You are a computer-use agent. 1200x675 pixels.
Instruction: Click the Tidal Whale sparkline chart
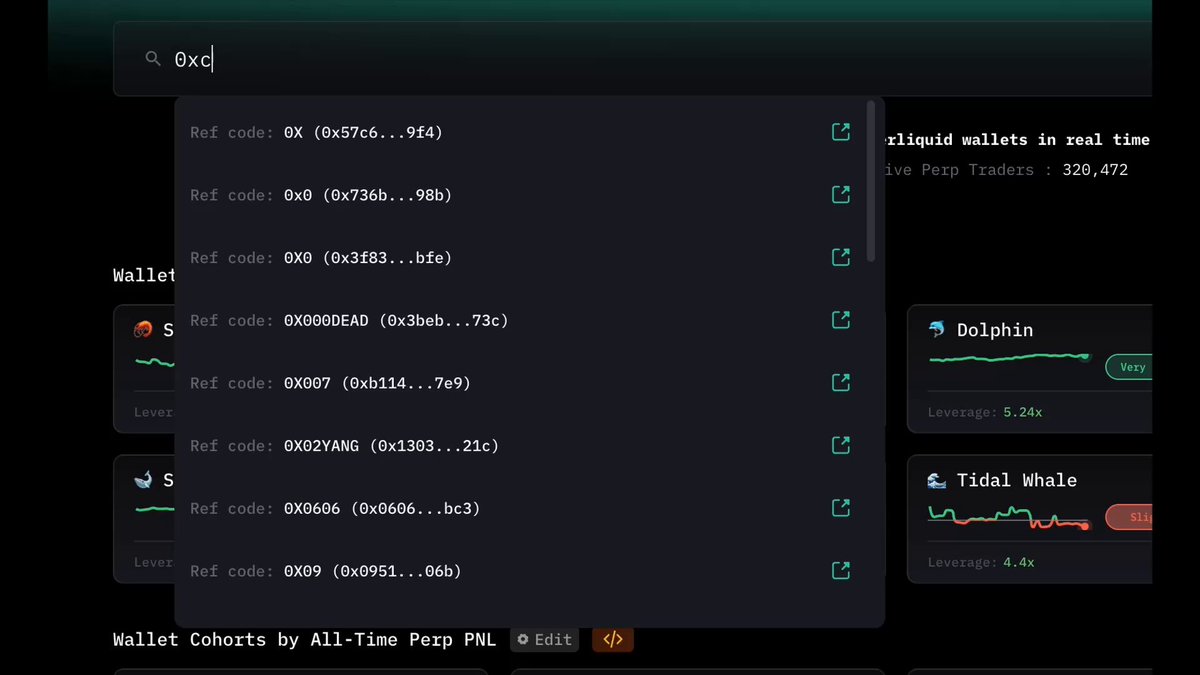1008,517
